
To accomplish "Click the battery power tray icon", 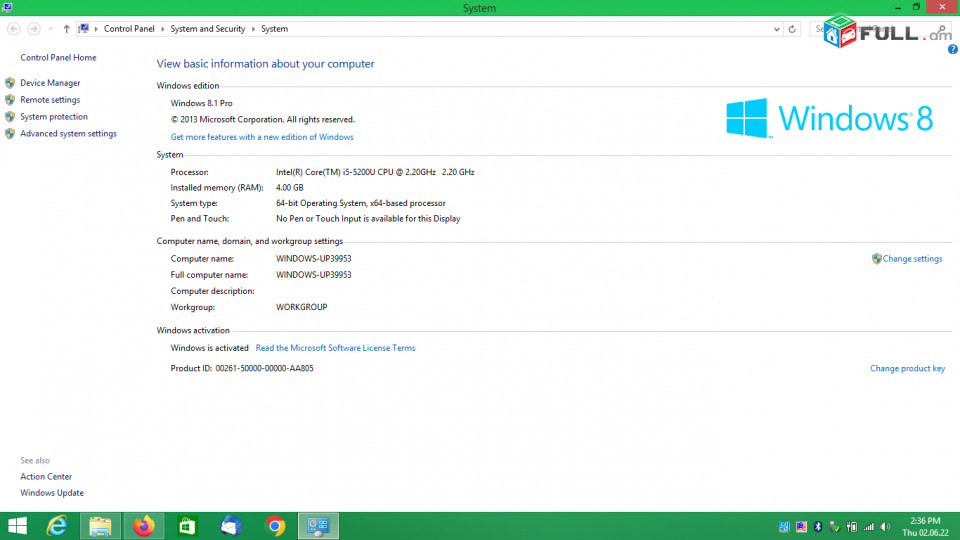I will [x=852, y=527].
